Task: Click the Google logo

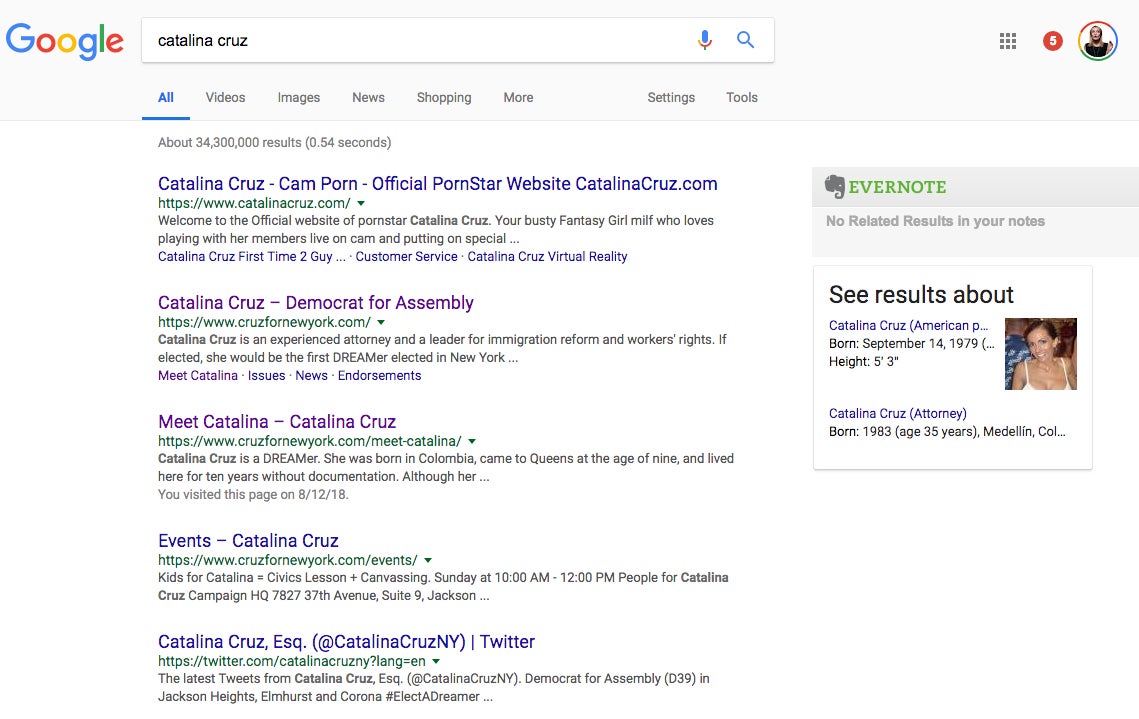Action: (64, 41)
